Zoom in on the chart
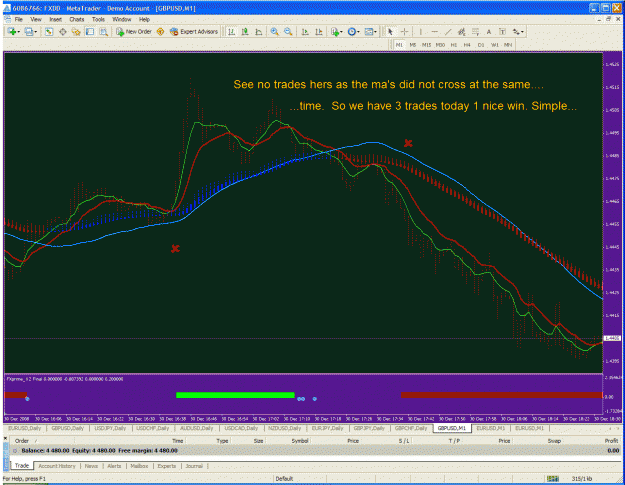 point(274,32)
